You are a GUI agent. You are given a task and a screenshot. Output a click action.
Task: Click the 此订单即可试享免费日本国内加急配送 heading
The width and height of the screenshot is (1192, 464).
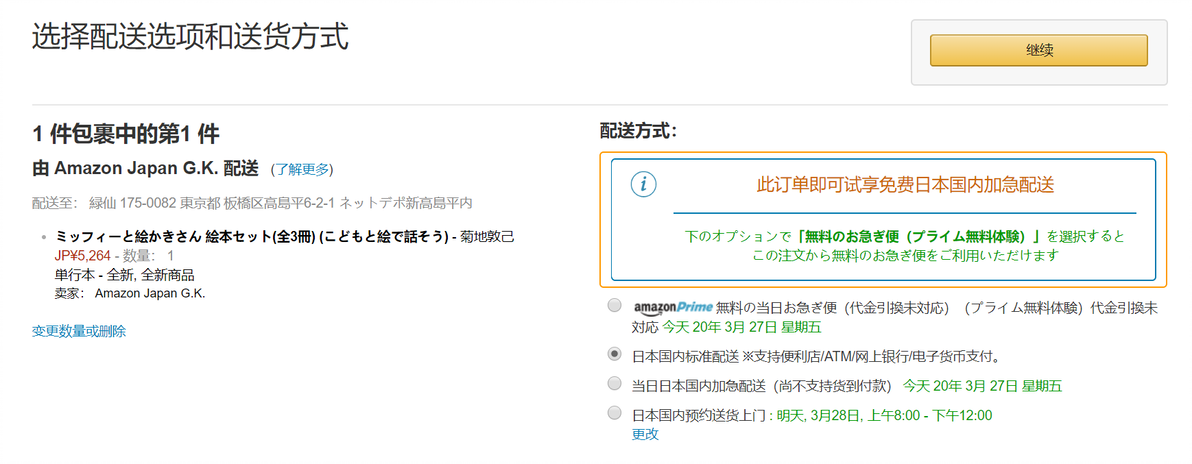pyautogui.click(x=905, y=185)
